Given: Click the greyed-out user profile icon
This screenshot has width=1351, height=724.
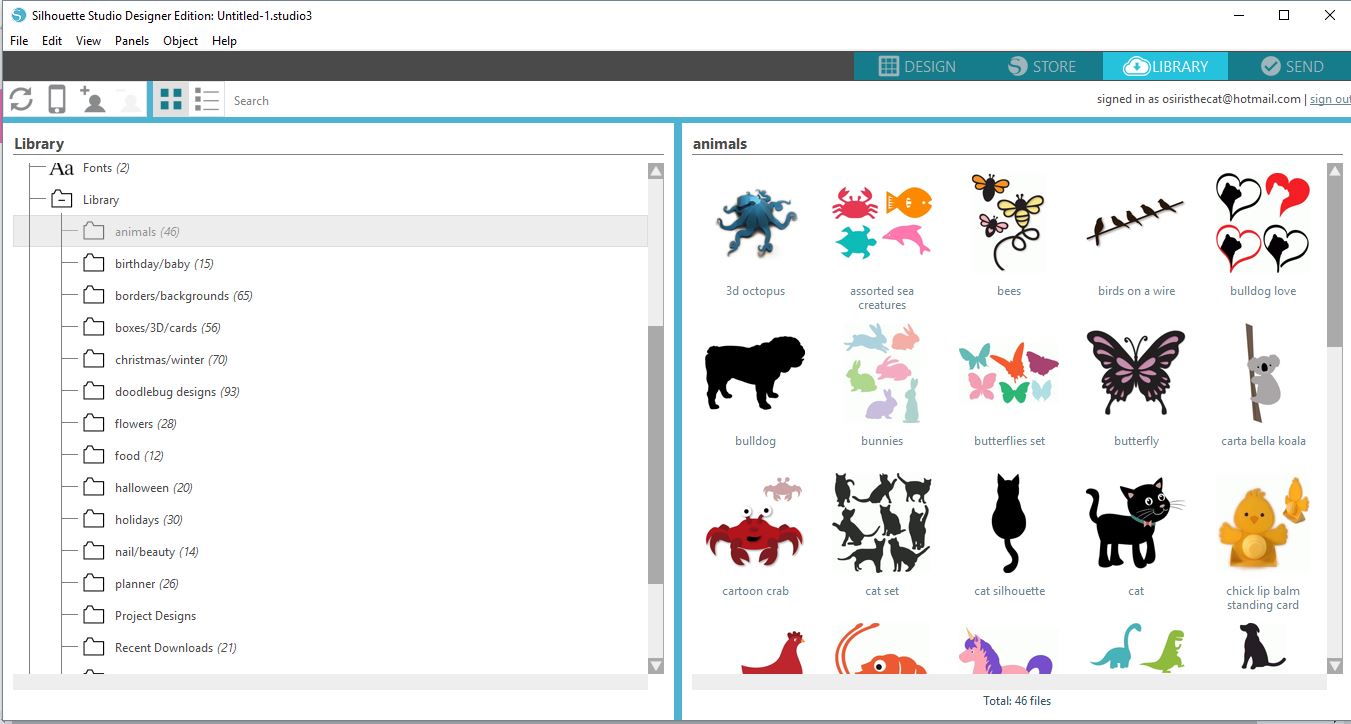Looking at the screenshot, I should tap(129, 100).
